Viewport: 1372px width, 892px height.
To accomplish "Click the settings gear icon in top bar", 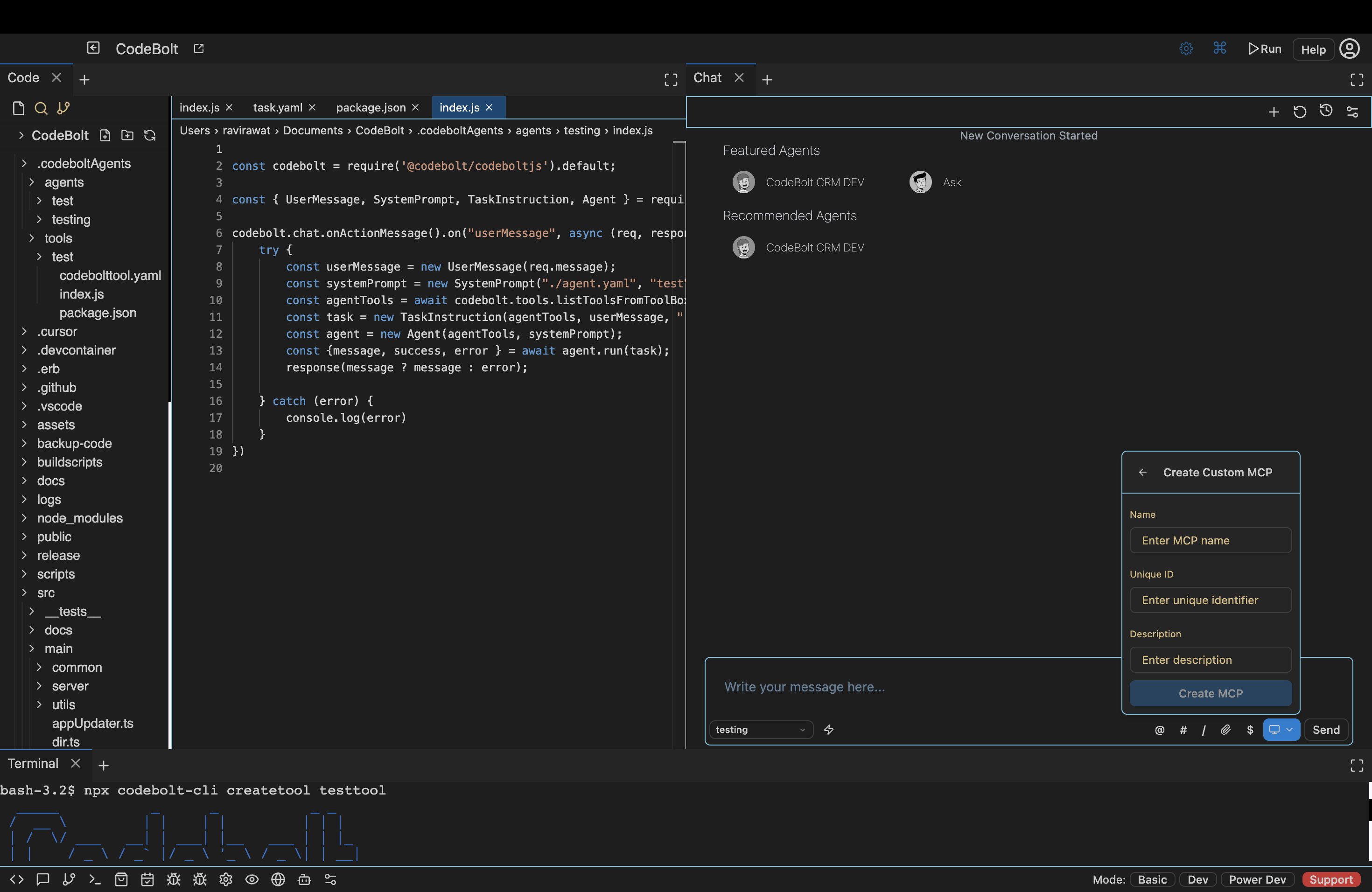I will (x=1186, y=49).
